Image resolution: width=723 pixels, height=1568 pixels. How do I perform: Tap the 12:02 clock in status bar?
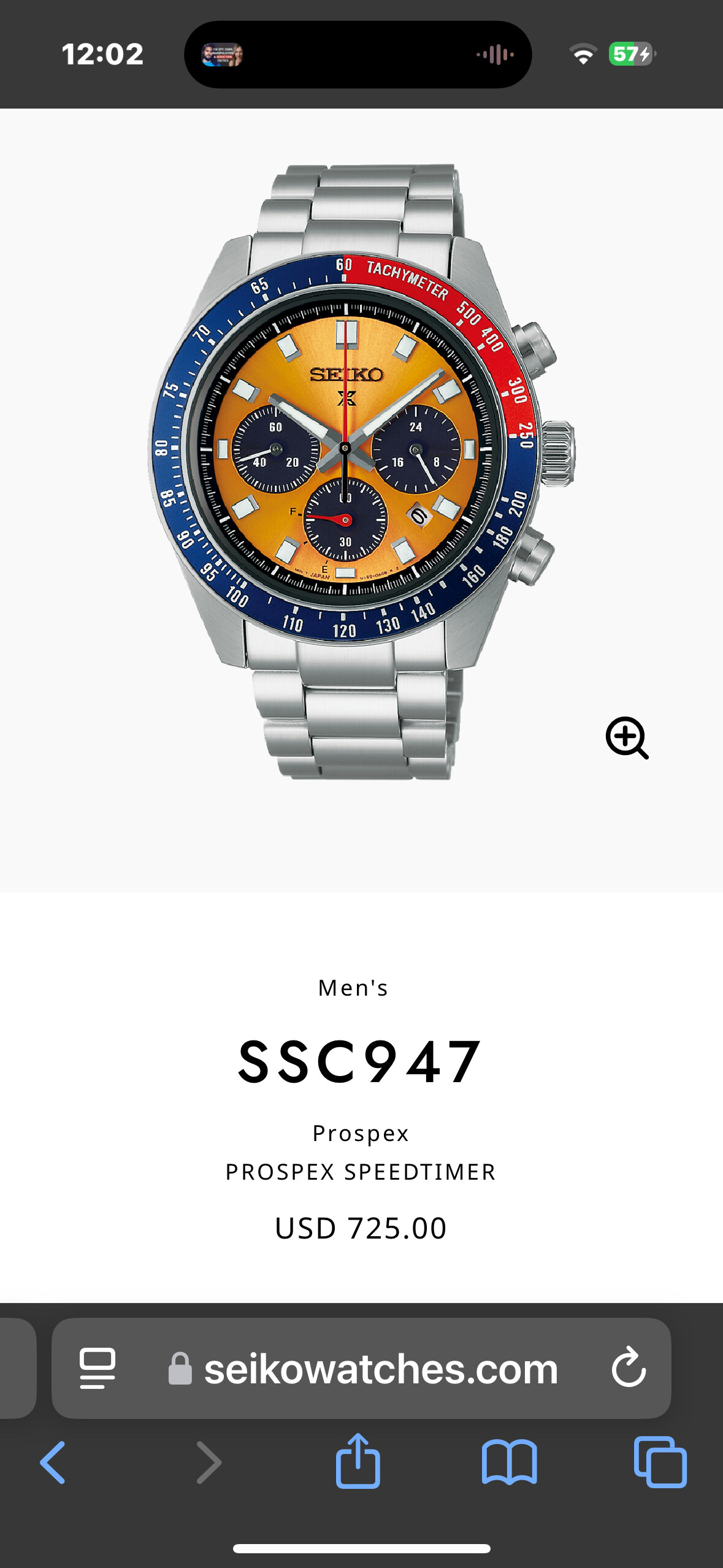(x=102, y=54)
